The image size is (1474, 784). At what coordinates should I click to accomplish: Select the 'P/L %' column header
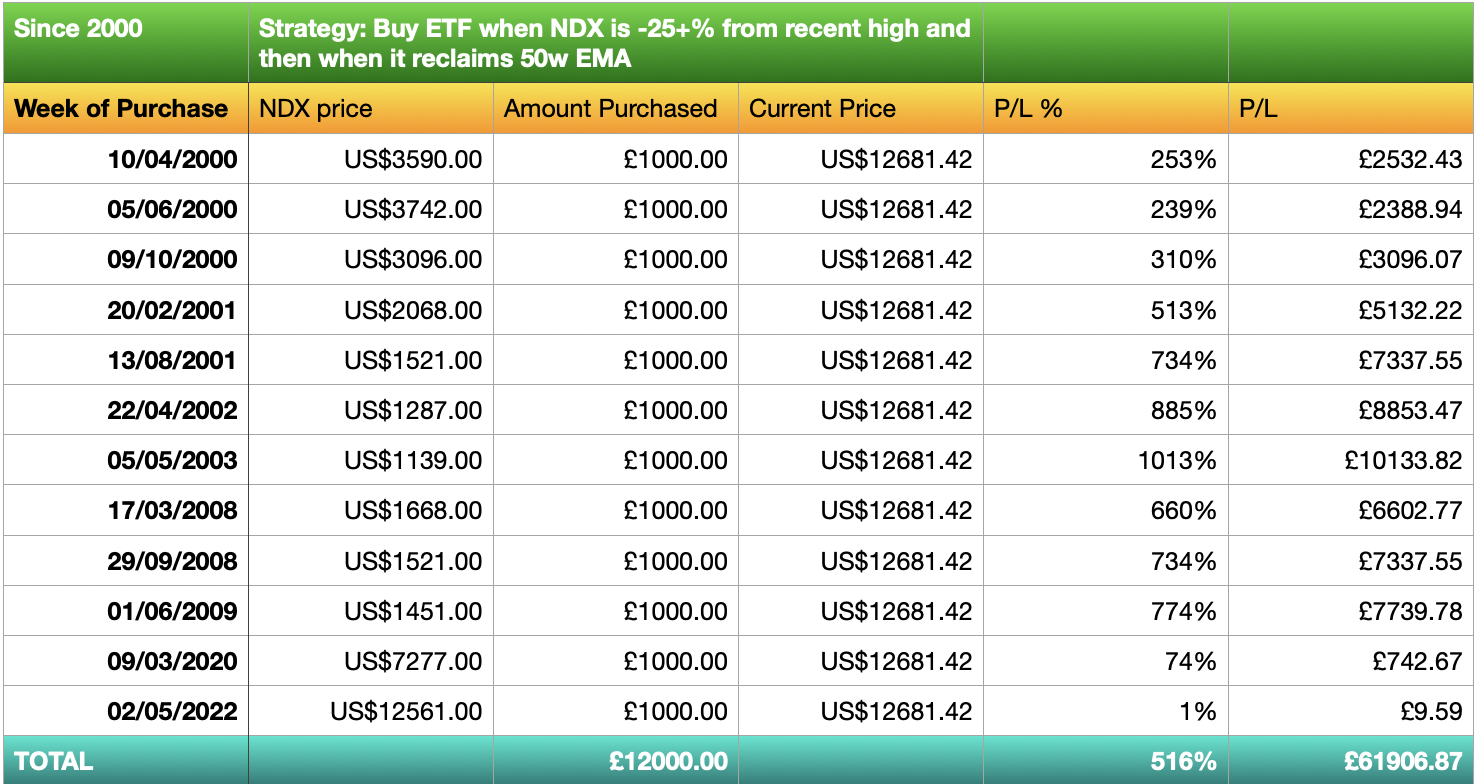pyautogui.click(x=1106, y=108)
